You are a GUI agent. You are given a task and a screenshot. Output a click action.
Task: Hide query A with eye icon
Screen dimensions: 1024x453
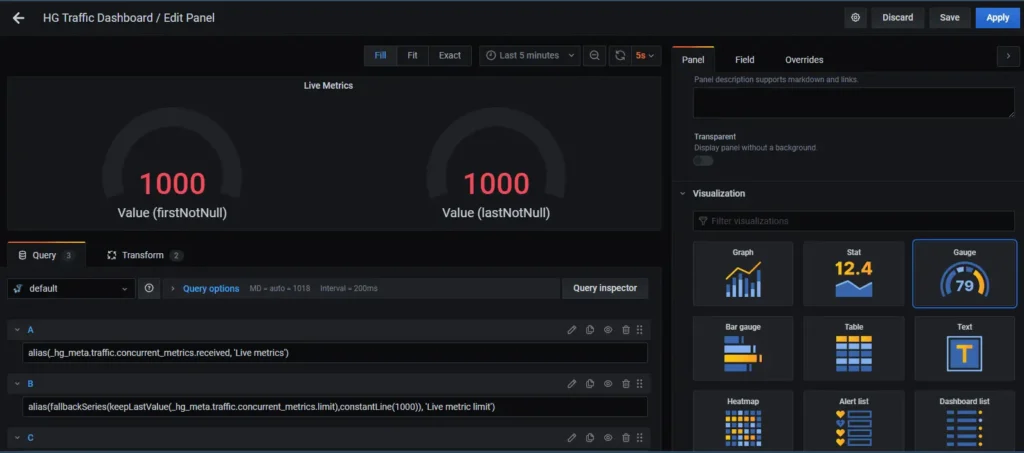point(608,330)
